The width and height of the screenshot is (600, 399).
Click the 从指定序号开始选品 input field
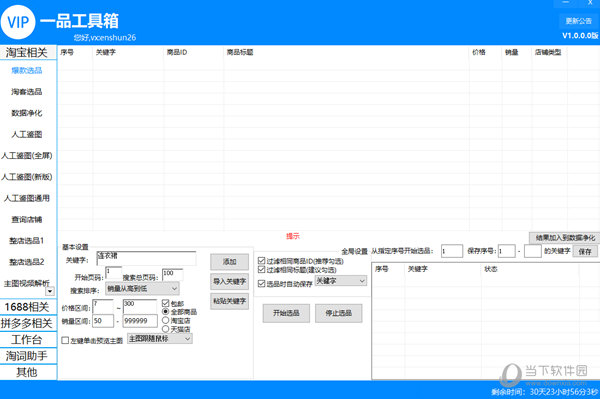click(452, 251)
